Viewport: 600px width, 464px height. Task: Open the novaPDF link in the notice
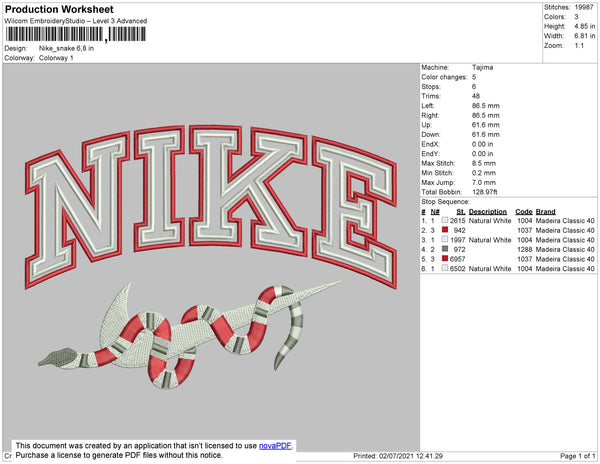pyautogui.click(x=275, y=446)
